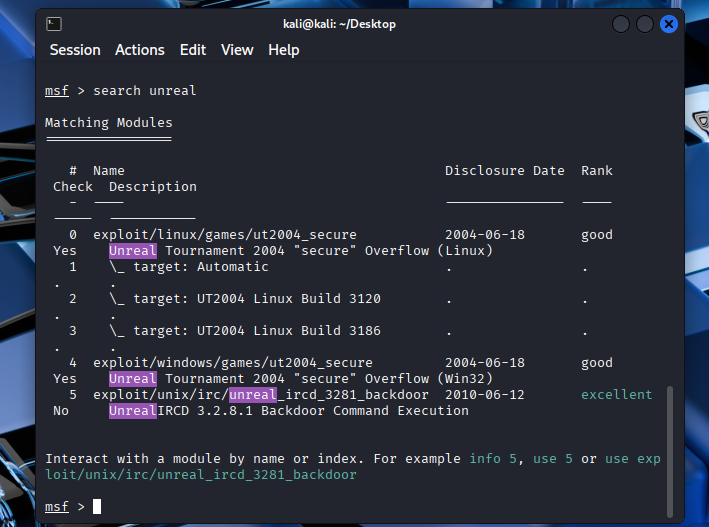Click the terminal vertical scrollbar
This screenshot has width=709, height=527.
(x=670, y=451)
